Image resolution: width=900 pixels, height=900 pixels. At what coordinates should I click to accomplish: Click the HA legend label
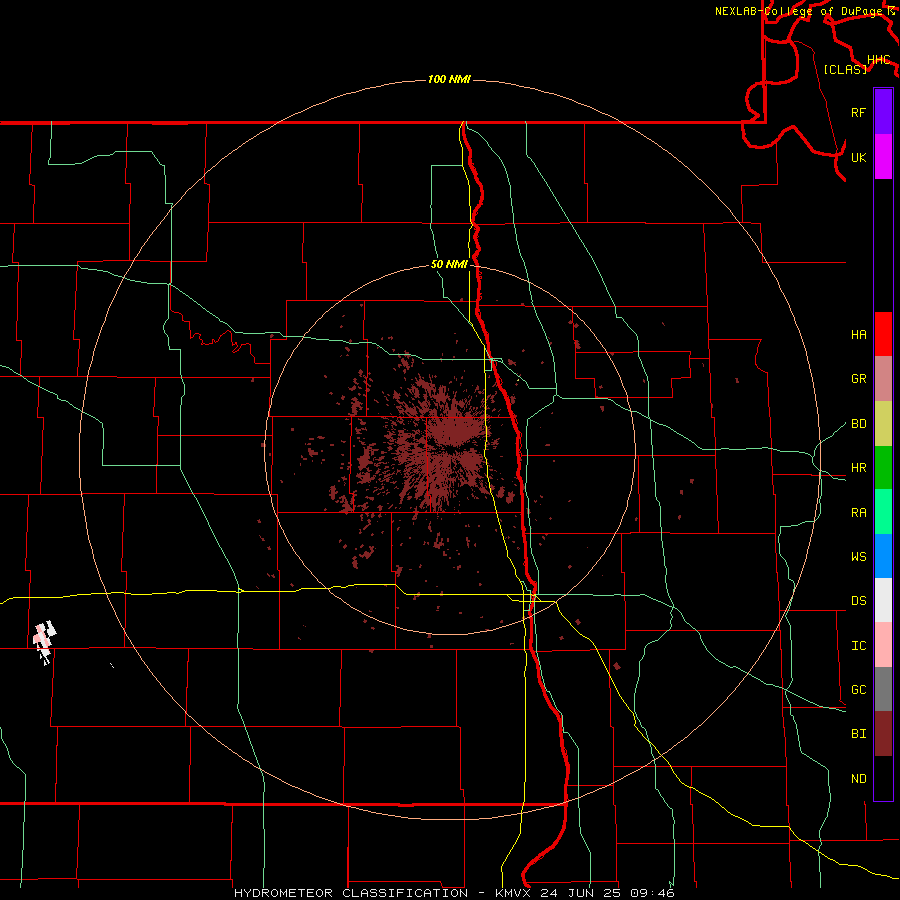[858, 334]
